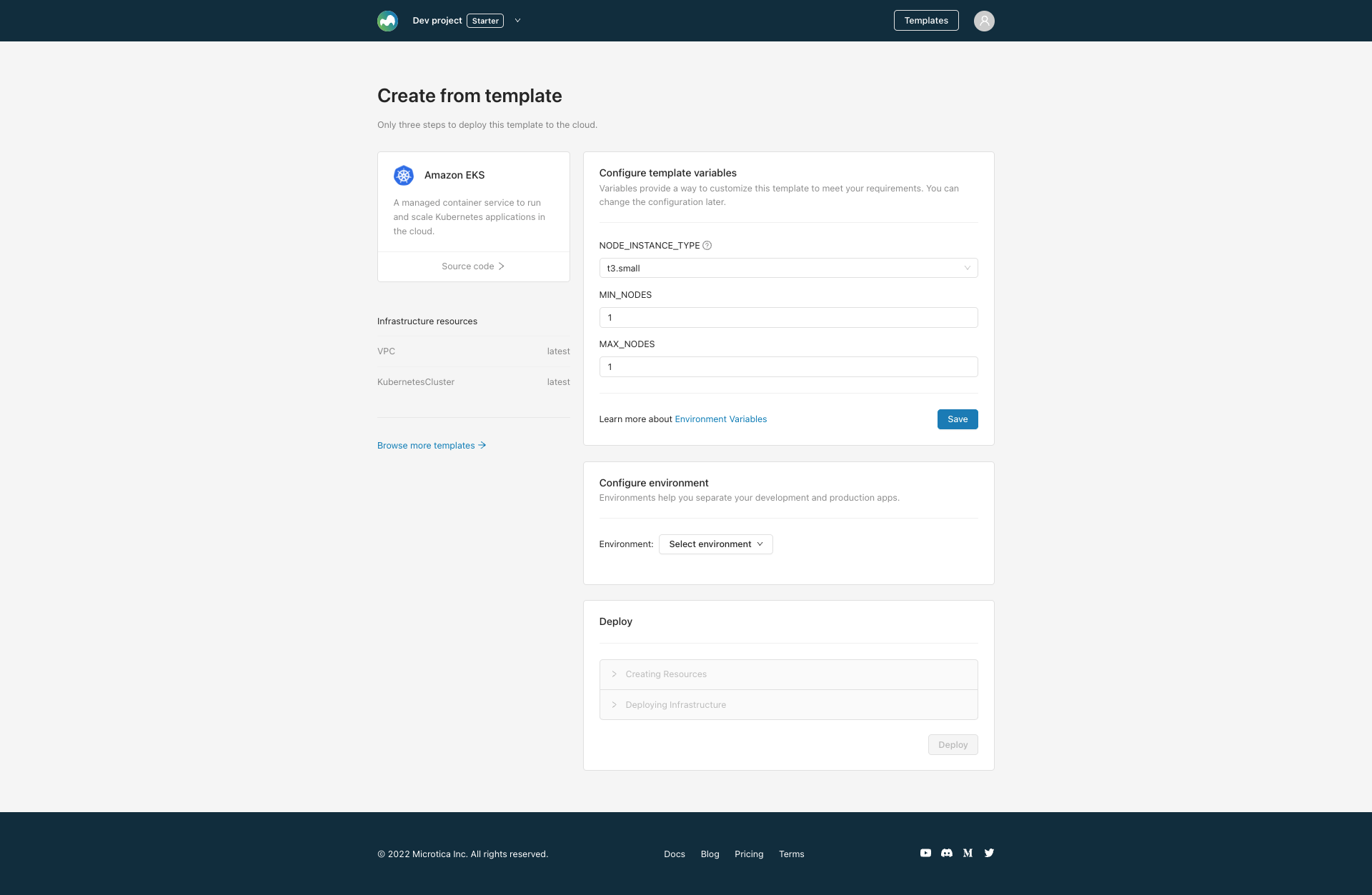
Task: Open the user profile avatar menu
Action: 984,21
